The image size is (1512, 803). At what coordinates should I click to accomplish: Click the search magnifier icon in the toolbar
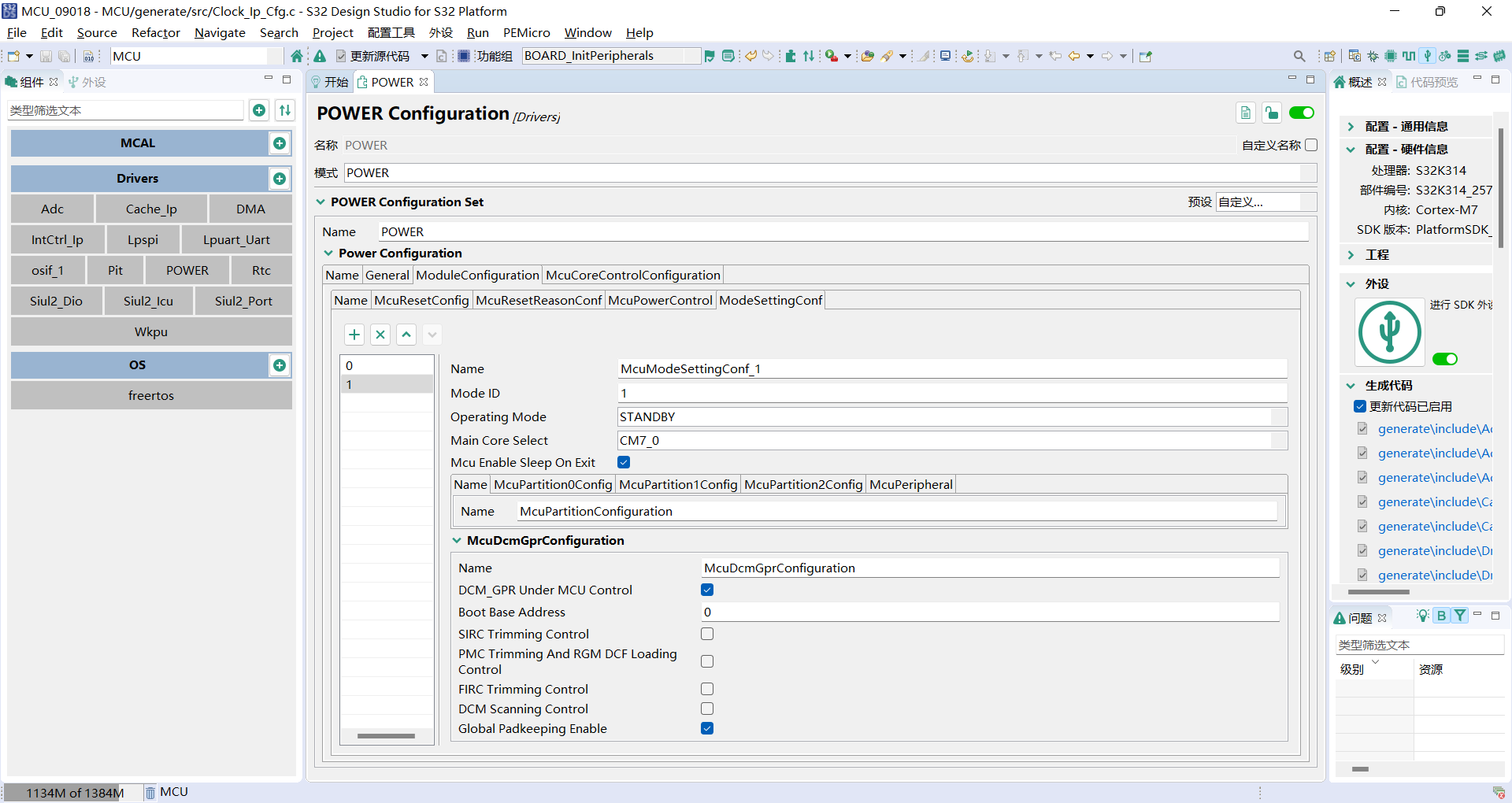(x=1299, y=56)
